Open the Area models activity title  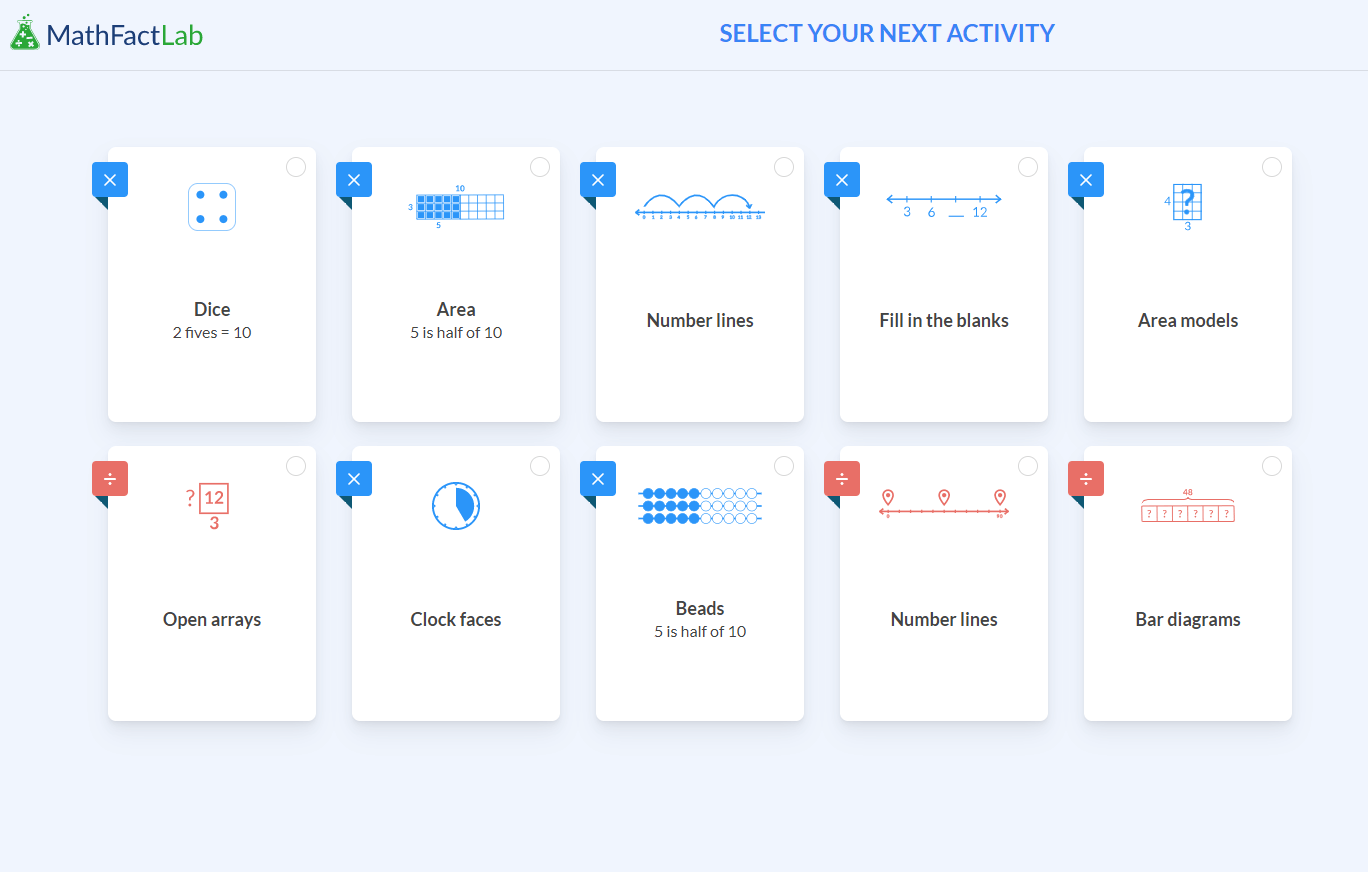click(1188, 321)
